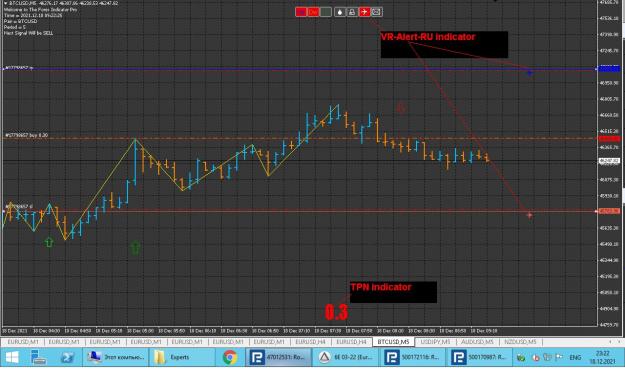Click the red 'On' indicator button

[x=313, y=12]
